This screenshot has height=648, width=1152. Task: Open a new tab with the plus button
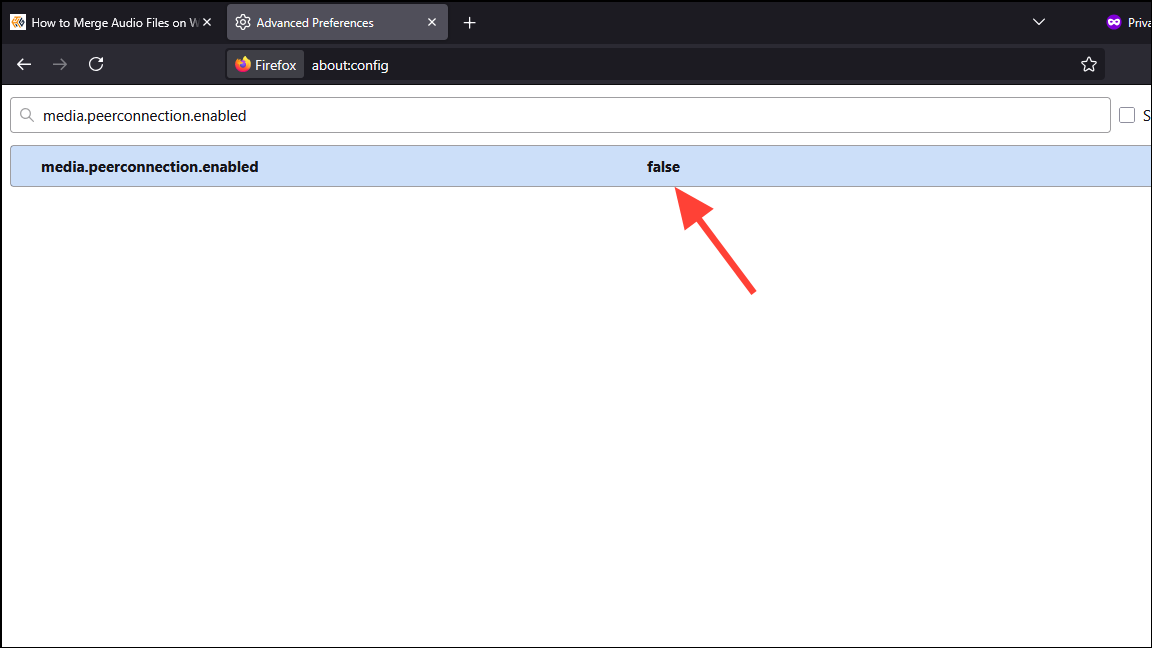coord(470,22)
